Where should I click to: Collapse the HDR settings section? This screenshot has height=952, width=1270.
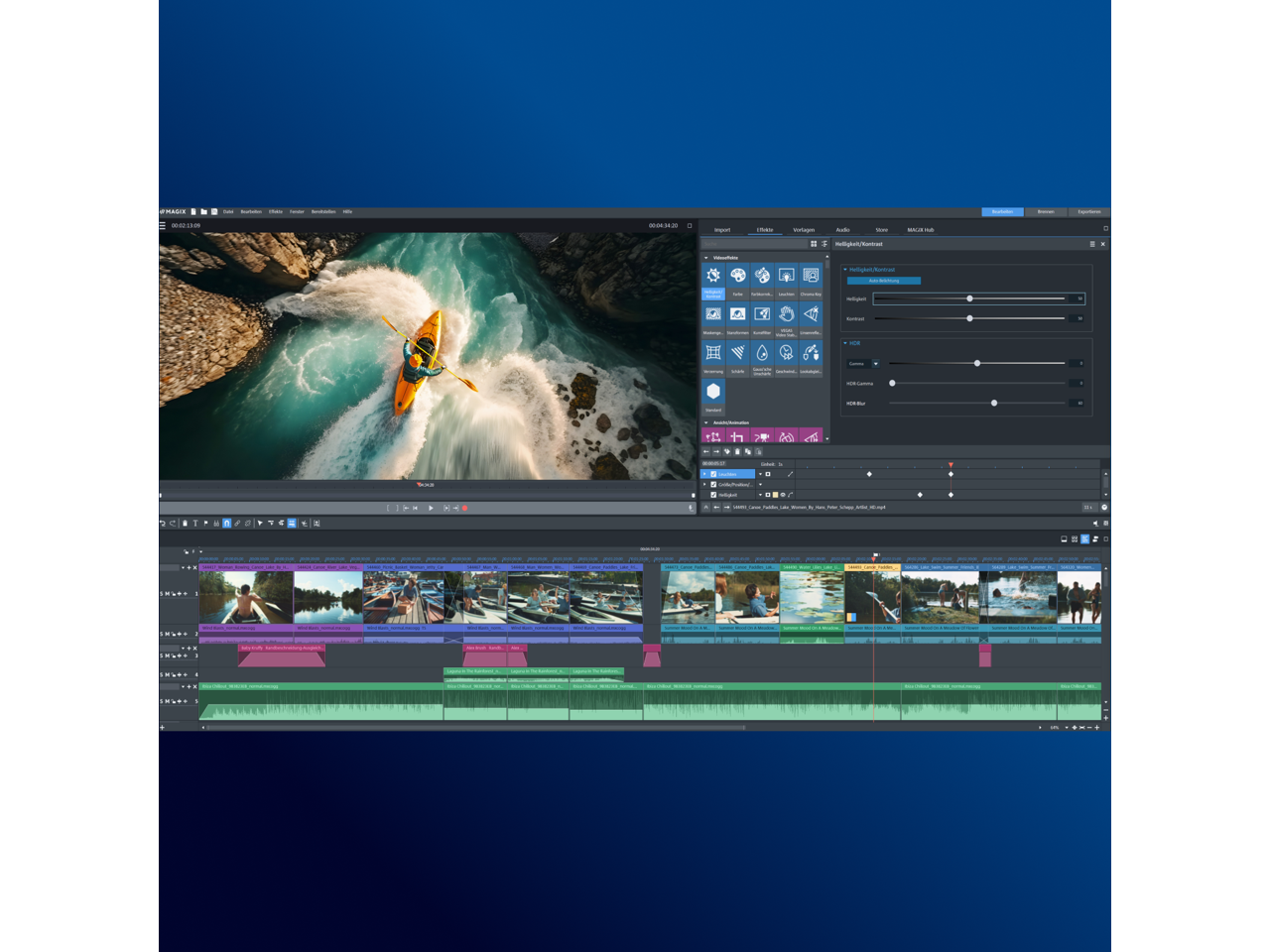click(x=845, y=343)
